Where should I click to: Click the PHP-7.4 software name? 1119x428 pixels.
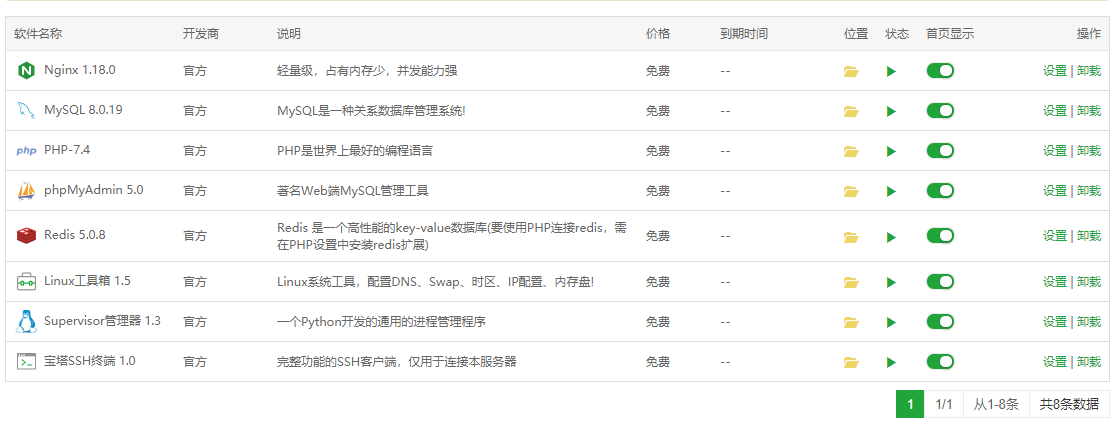pos(67,150)
